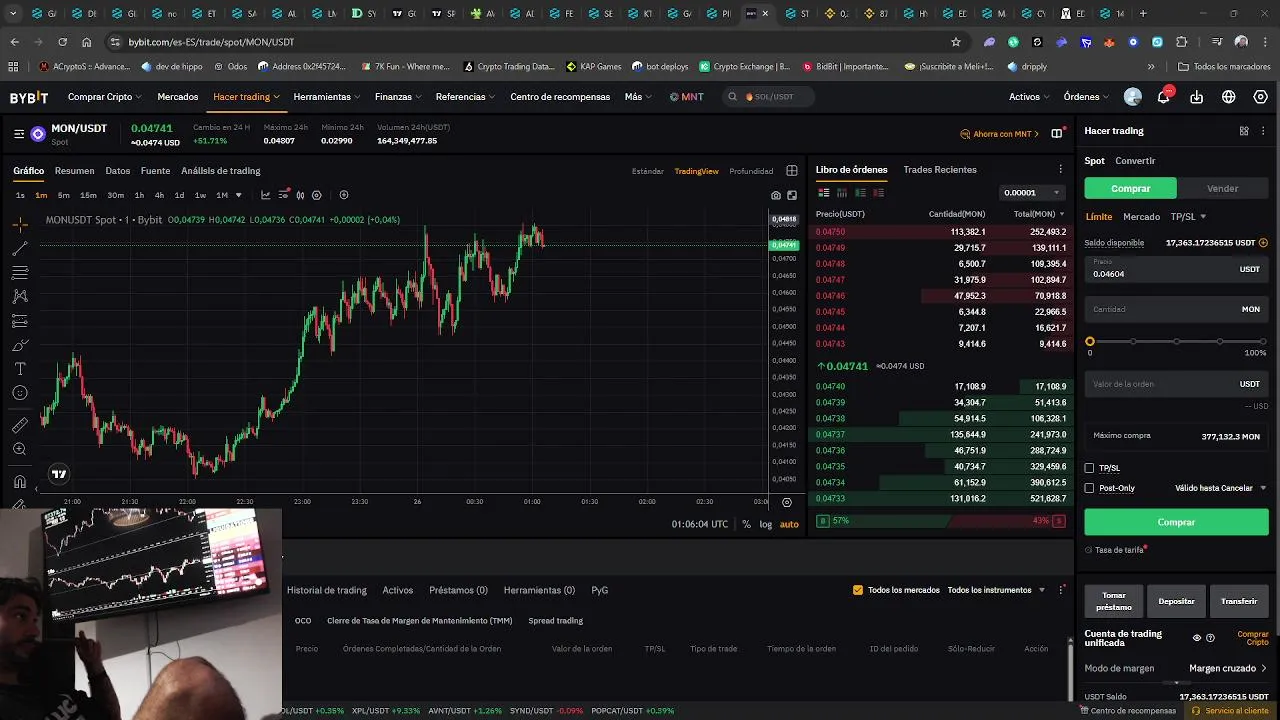
Task: Click the Depositar button
Action: (x=1176, y=601)
